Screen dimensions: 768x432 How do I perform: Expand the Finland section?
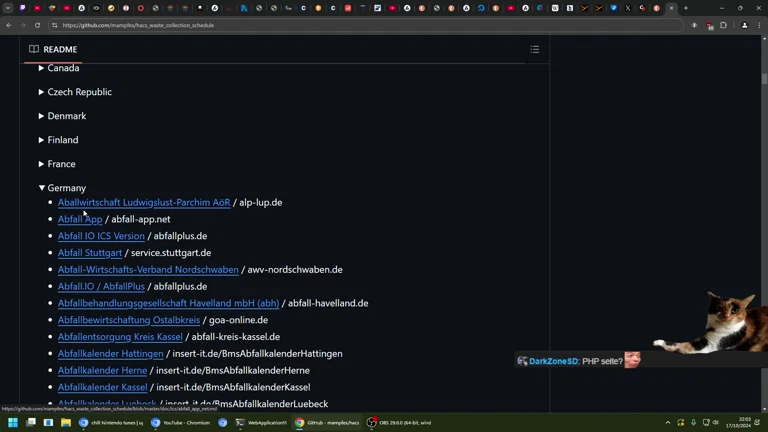coord(41,140)
